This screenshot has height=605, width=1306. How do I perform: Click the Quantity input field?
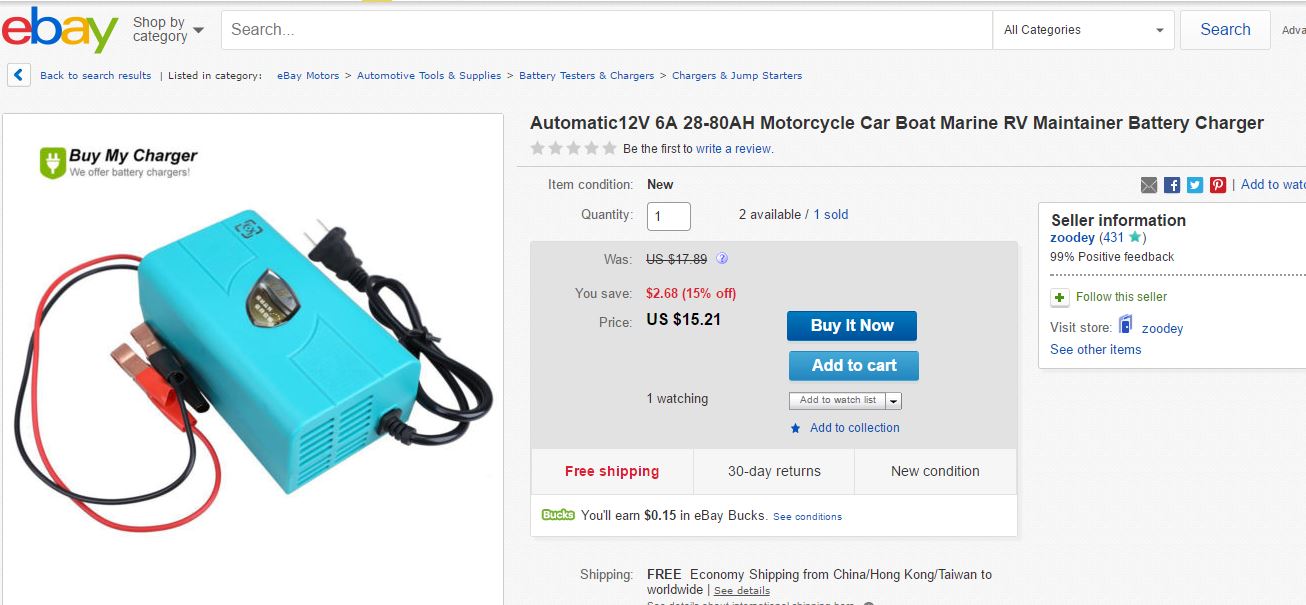pyautogui.click(x=669, y=216)
